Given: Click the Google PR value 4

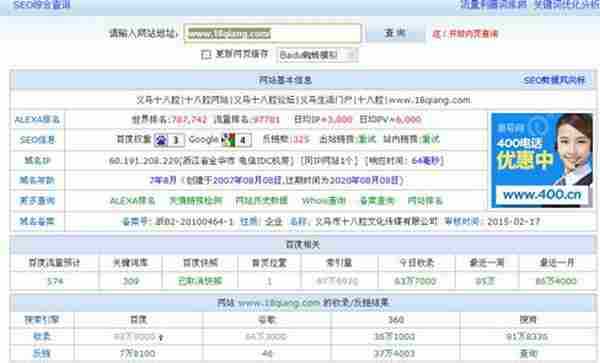Looking at the screenshot, I should (x=243, y=140).
